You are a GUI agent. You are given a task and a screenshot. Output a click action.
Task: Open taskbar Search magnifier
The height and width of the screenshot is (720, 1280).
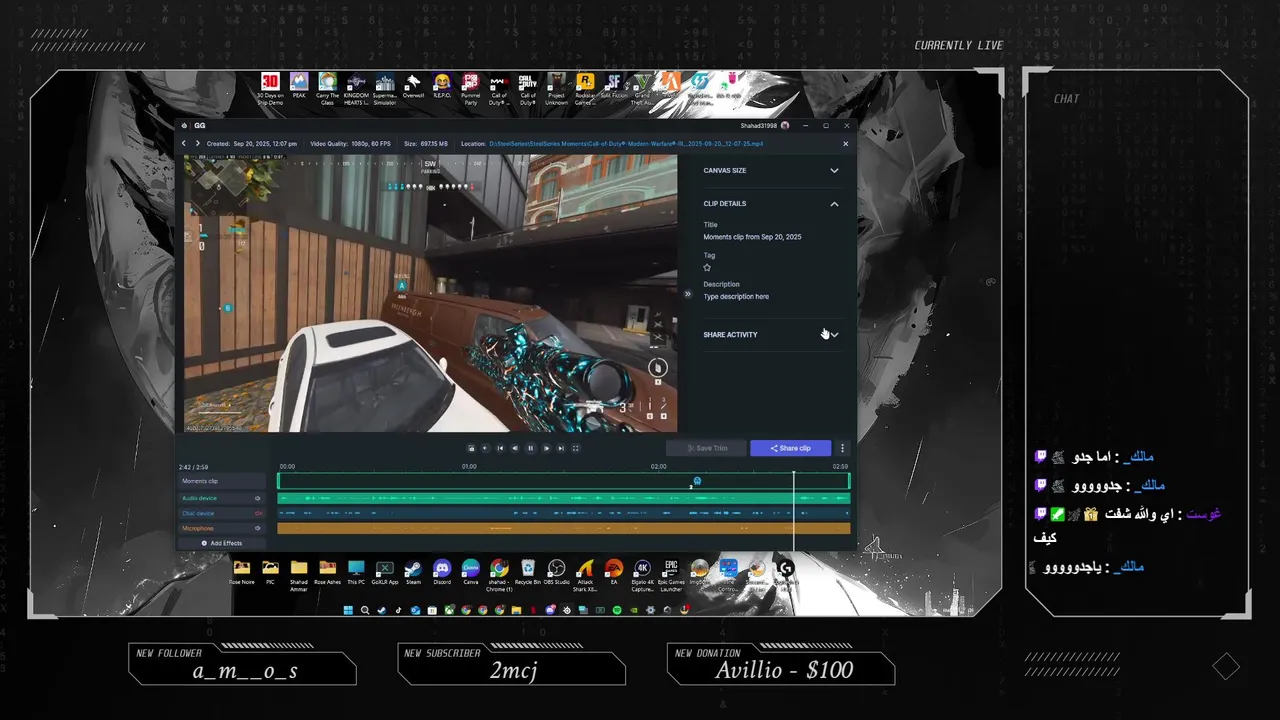point(365,610)
